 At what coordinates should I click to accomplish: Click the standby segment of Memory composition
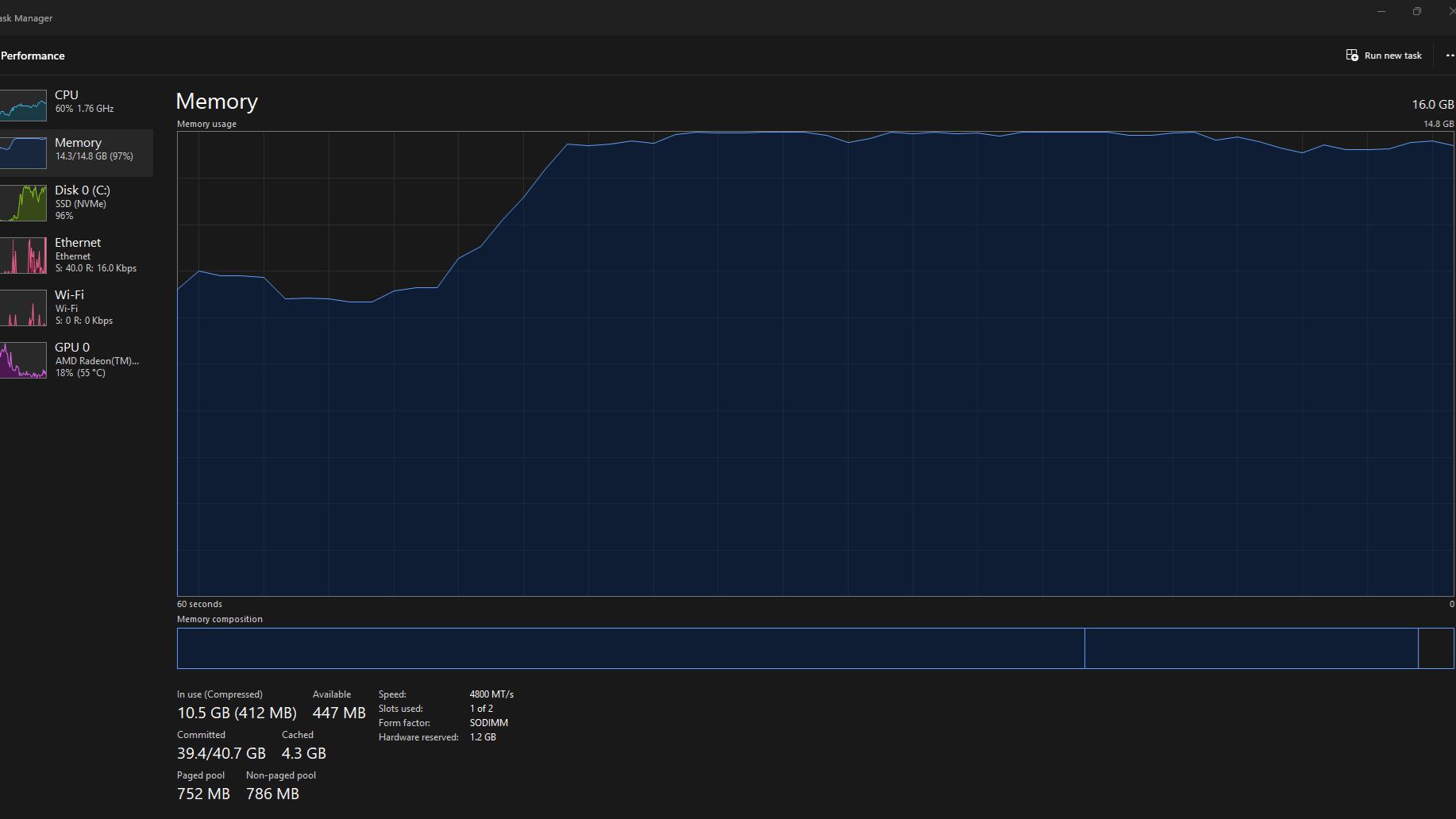coord(1250,648)
